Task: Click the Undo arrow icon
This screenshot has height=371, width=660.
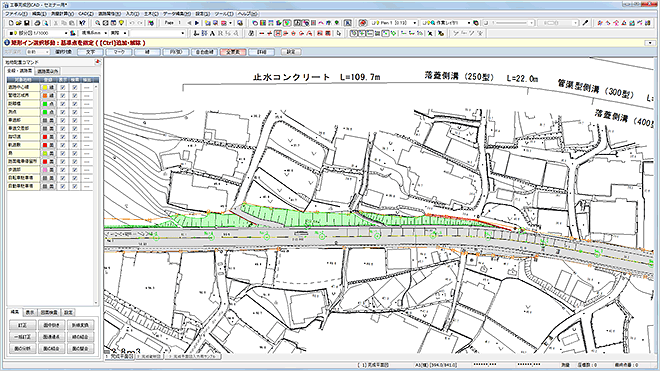Action: [132, 23]
